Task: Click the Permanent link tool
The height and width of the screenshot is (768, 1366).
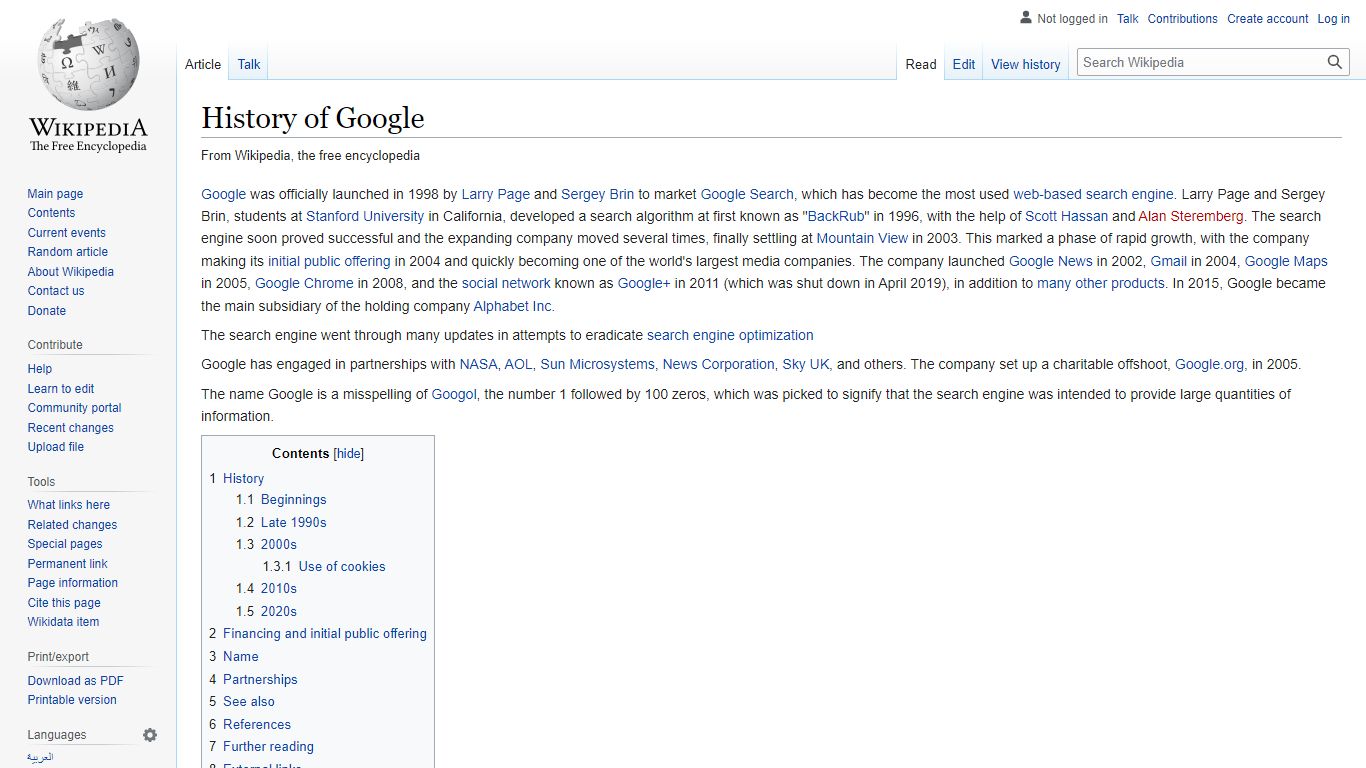Action: 68,564
